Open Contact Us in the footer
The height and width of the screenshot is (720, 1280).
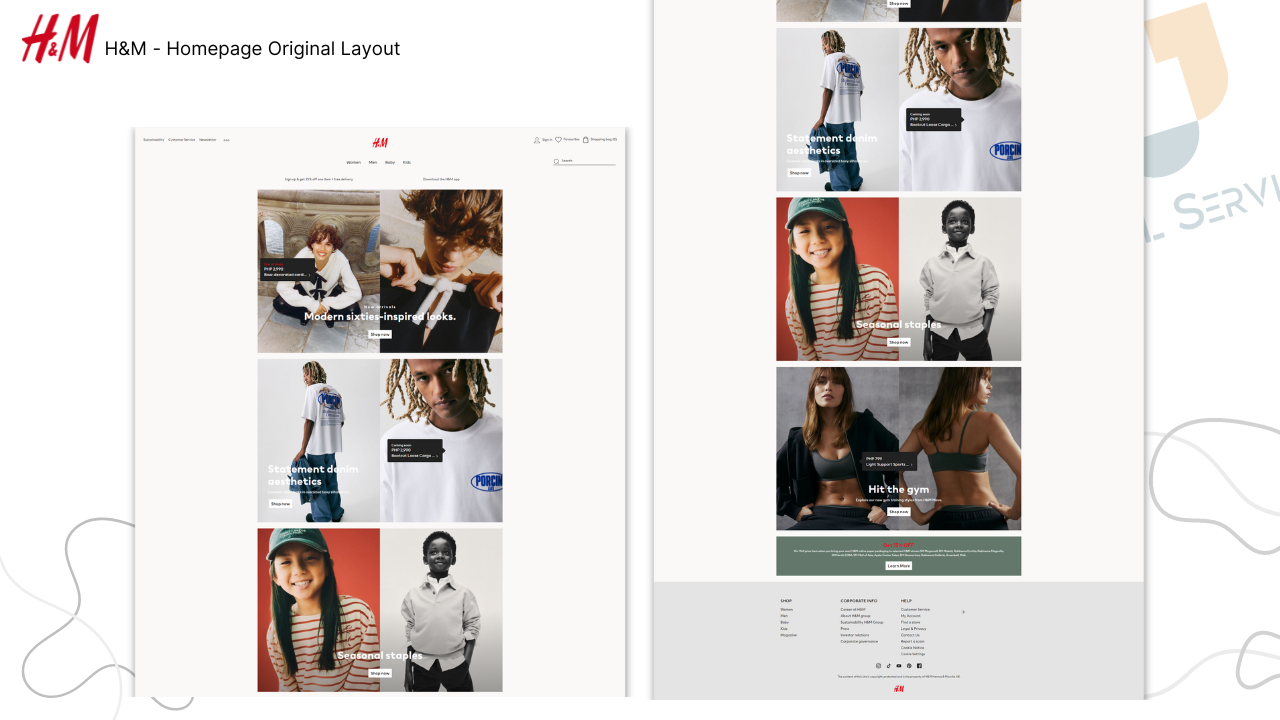(x=910, y=635)
